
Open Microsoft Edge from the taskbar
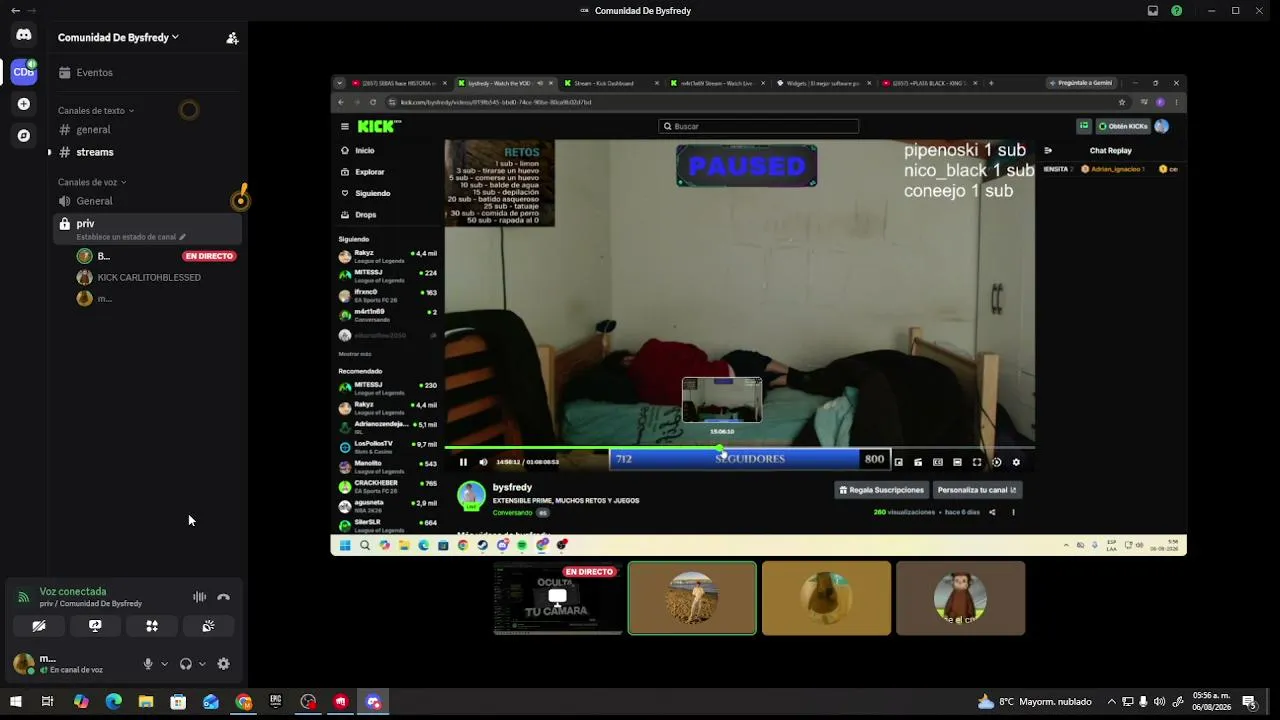pos(113,702)
